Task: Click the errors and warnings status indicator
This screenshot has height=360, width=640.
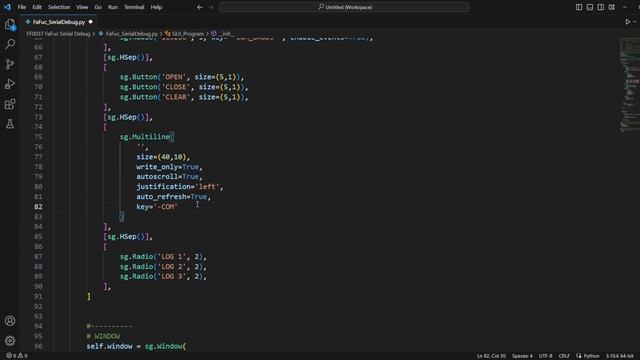Action: point(17,356)
